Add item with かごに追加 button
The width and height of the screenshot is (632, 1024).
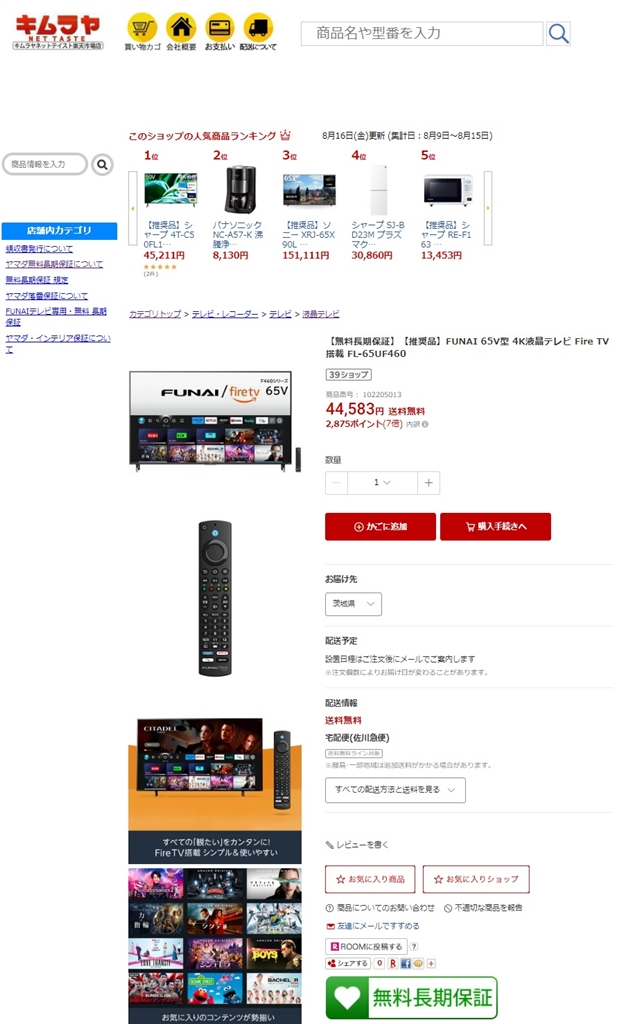pos(380,526)
